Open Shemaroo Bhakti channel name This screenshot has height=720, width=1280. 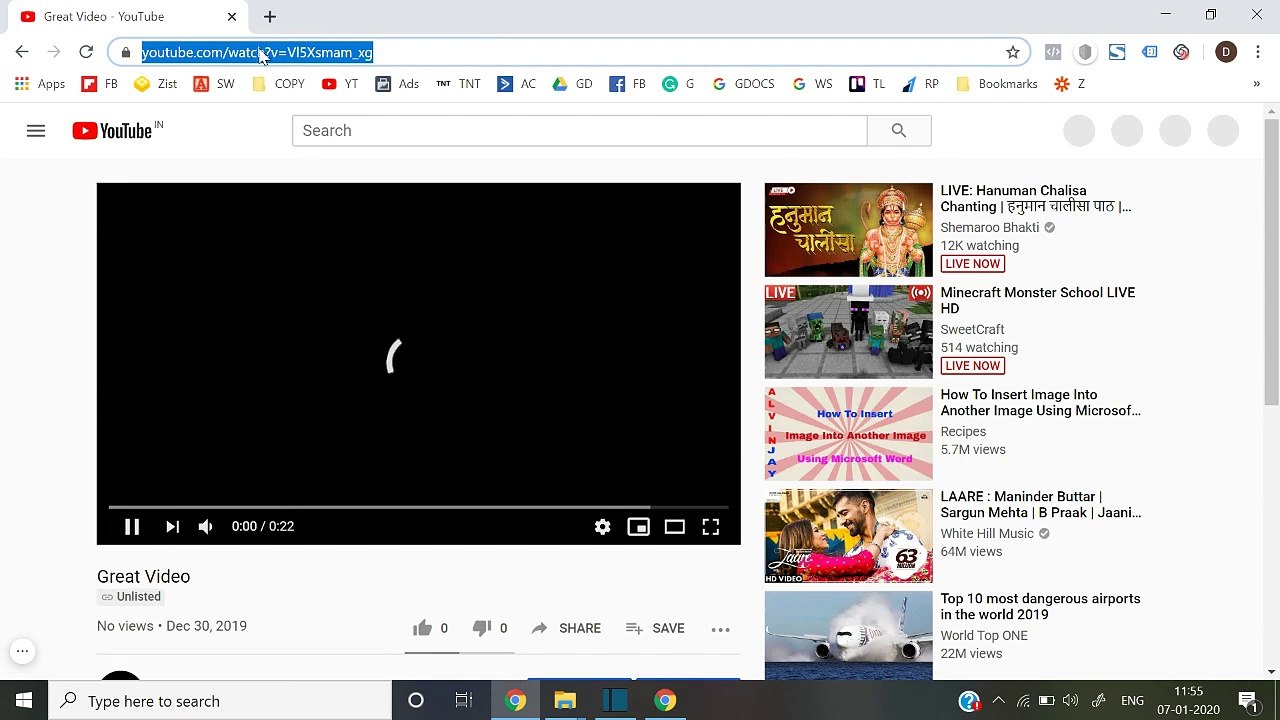(989, 227)
